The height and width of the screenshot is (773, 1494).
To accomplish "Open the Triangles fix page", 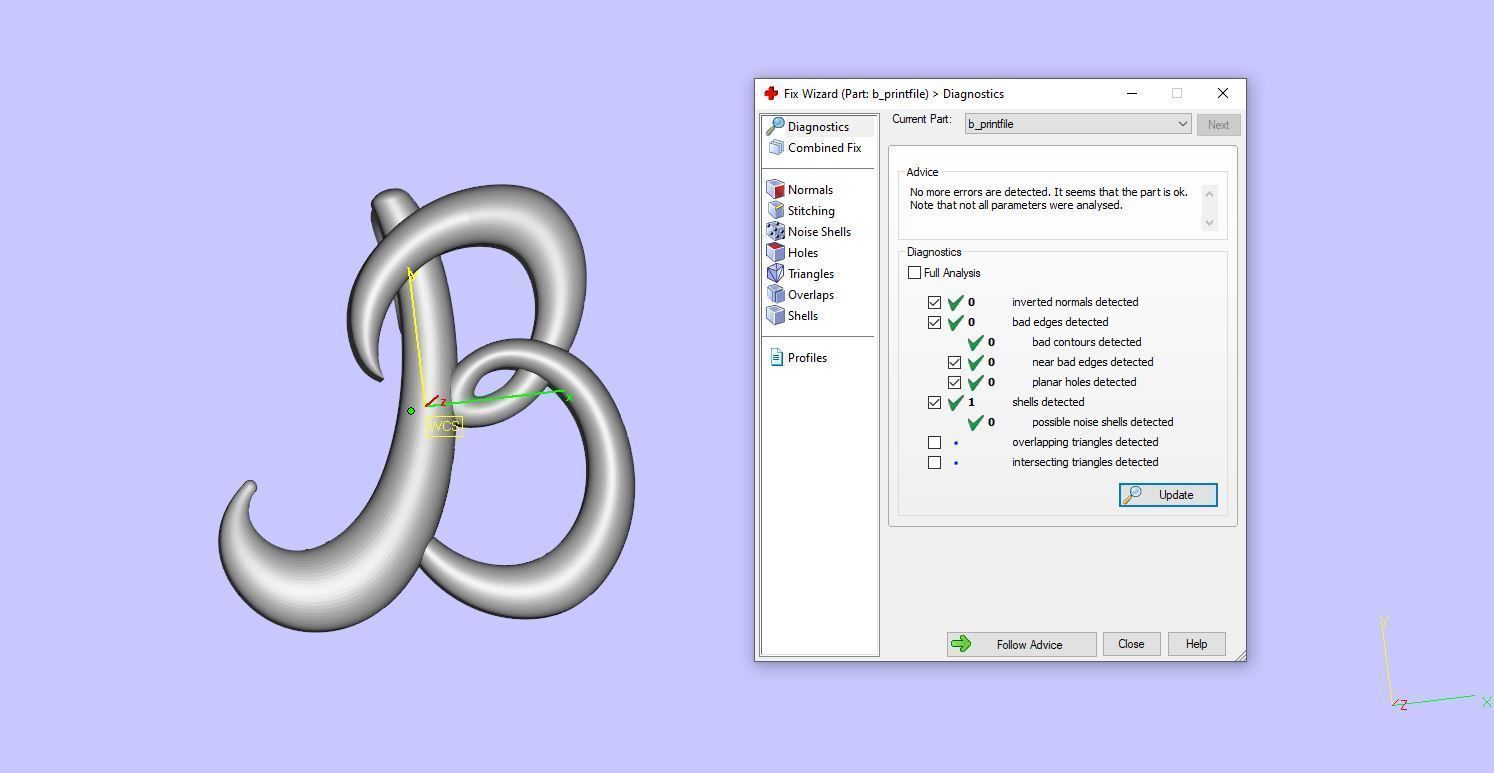I will coord(811,273).
